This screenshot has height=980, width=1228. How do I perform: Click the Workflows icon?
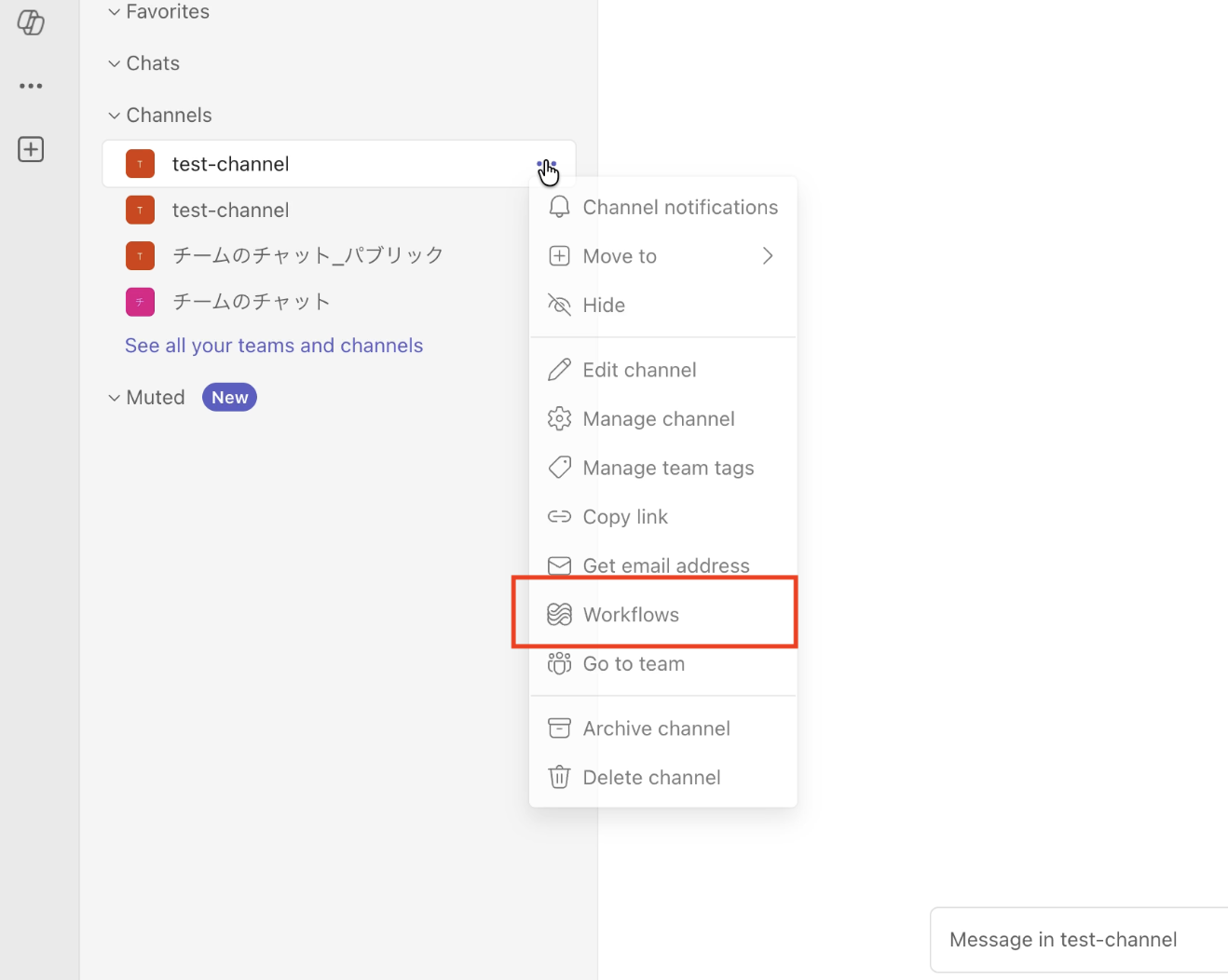559,614
